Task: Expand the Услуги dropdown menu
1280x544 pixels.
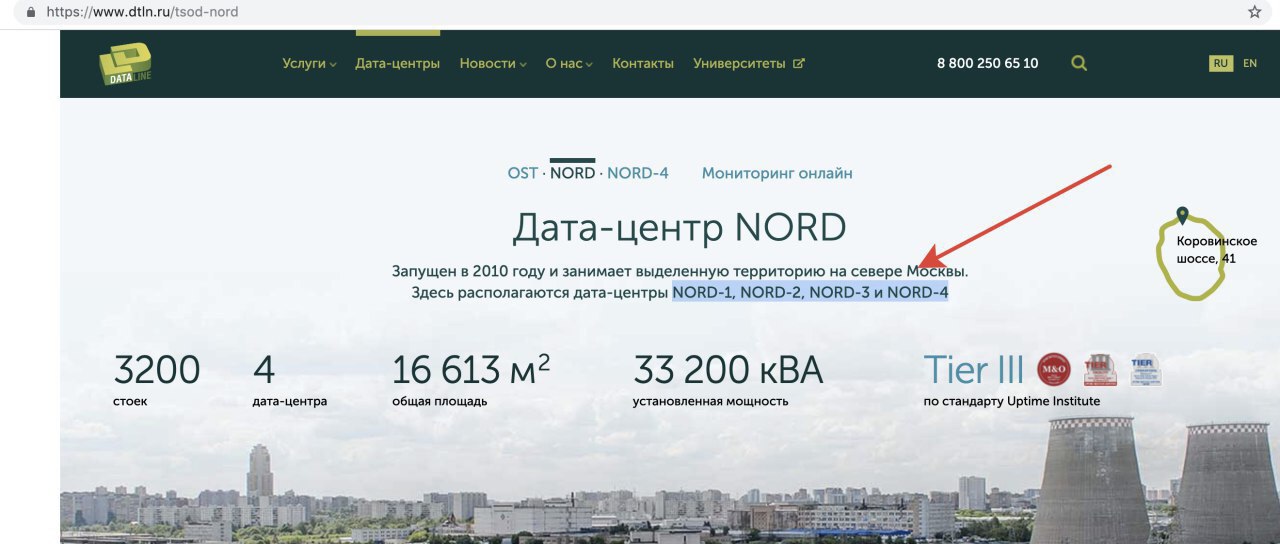Action: 309,63
